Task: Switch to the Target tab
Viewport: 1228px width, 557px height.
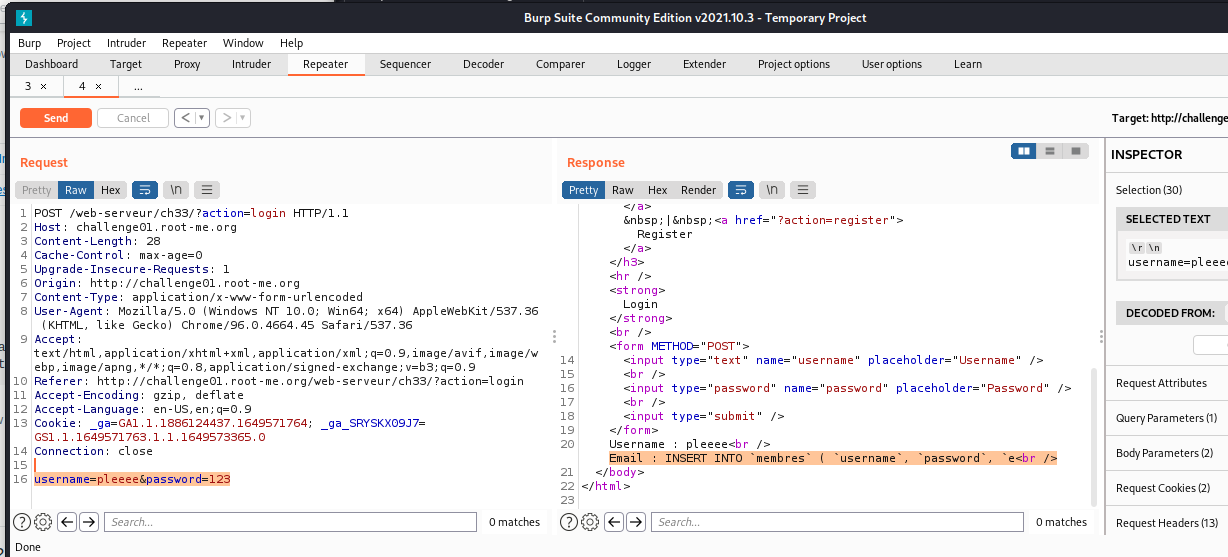Action: [x=126, y=64]
